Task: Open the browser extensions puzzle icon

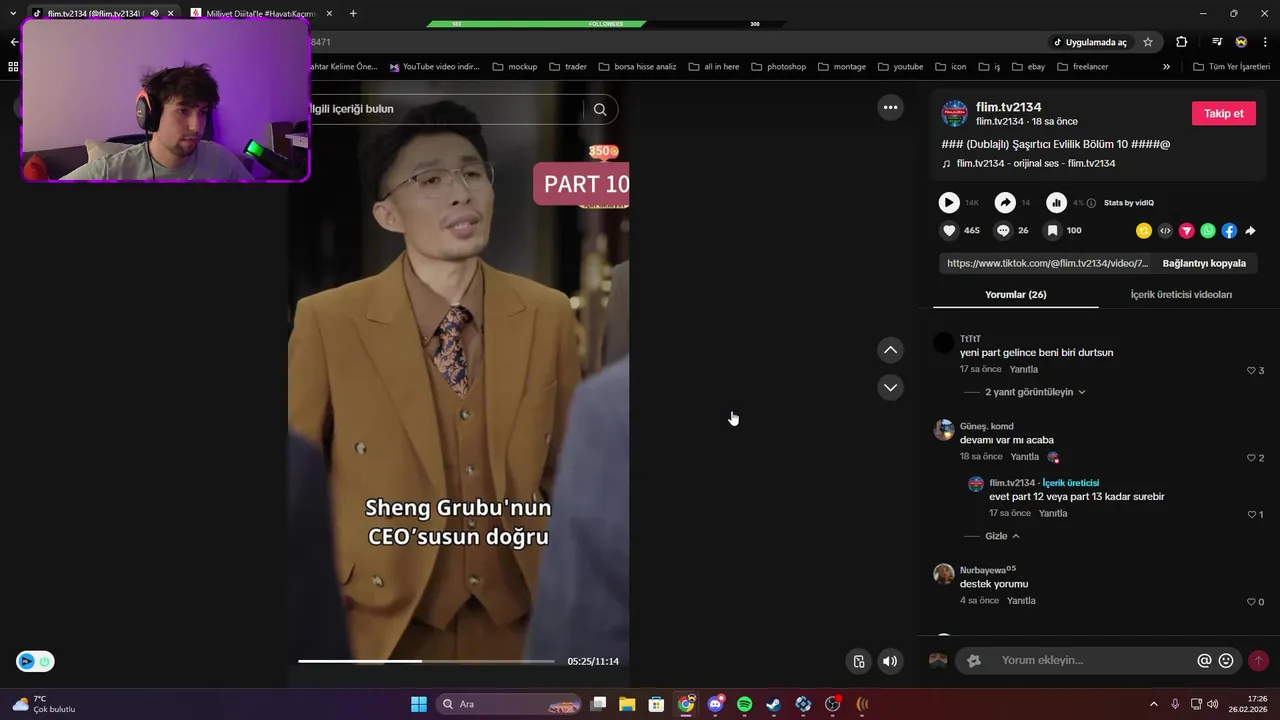Action: (x=1181, y=42)
